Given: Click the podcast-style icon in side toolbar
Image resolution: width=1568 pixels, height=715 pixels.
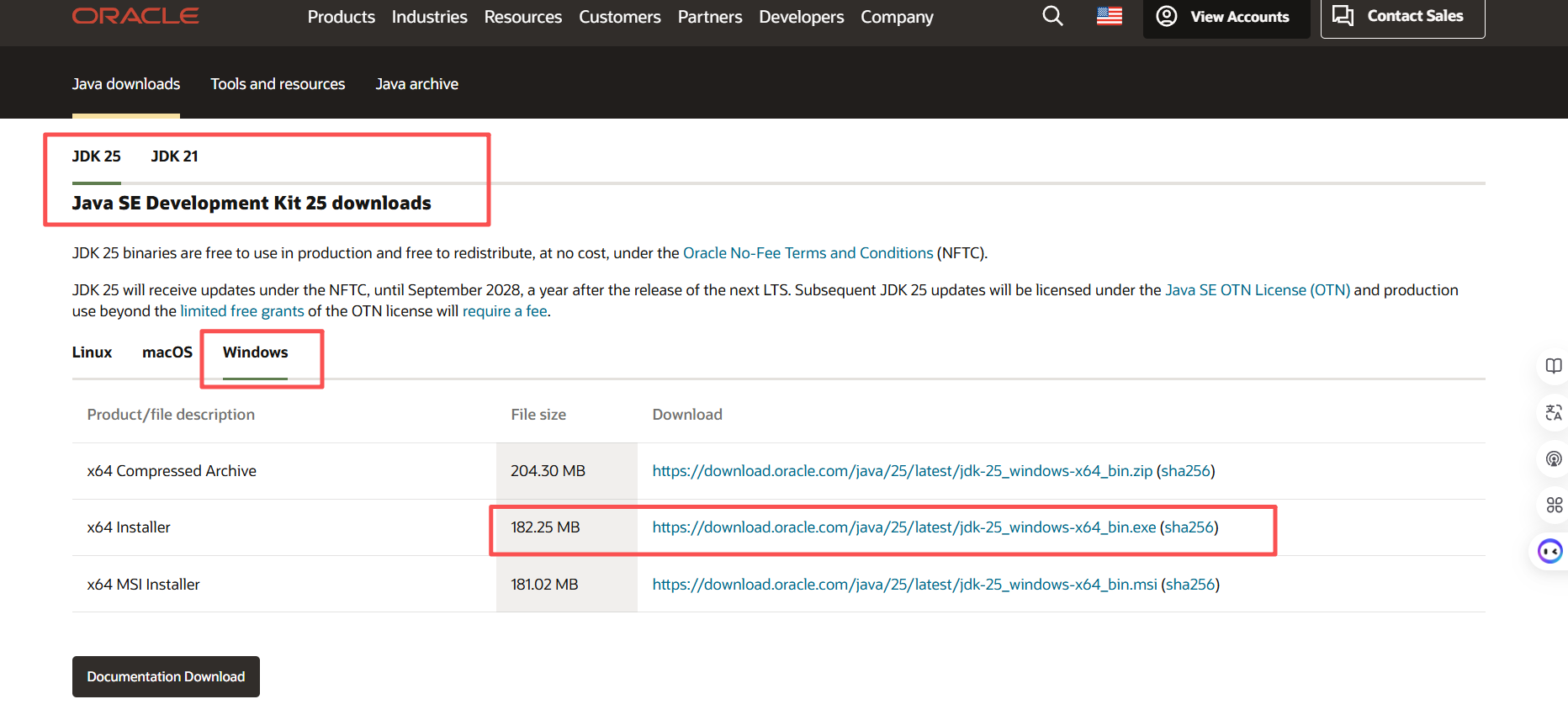Looking at the screenshot, I should [1554, 458].
